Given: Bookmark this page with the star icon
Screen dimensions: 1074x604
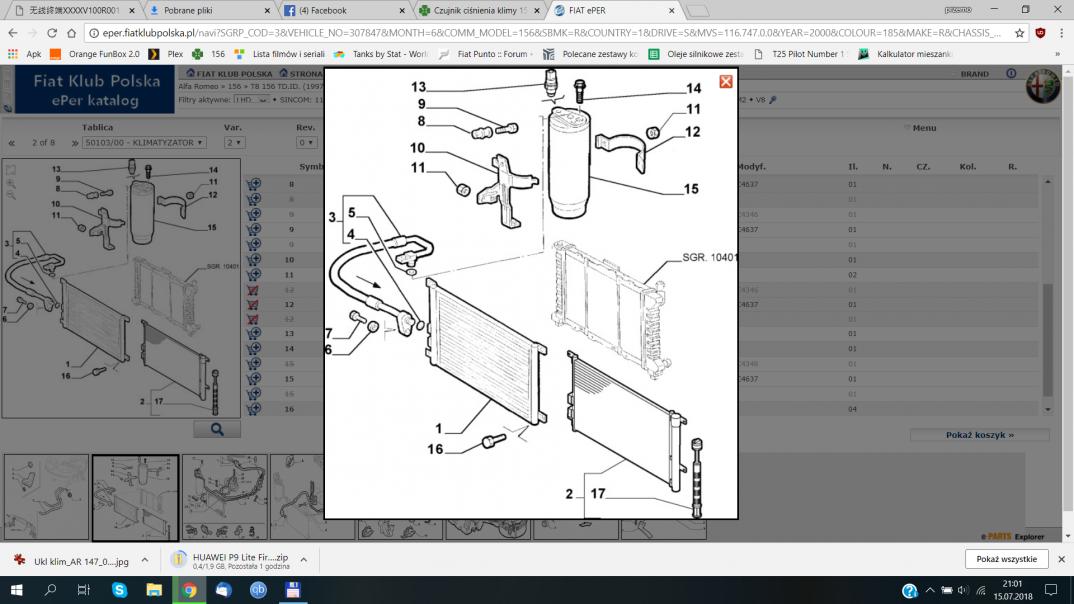Looking at the screenshot, I should click(1019, 33).
